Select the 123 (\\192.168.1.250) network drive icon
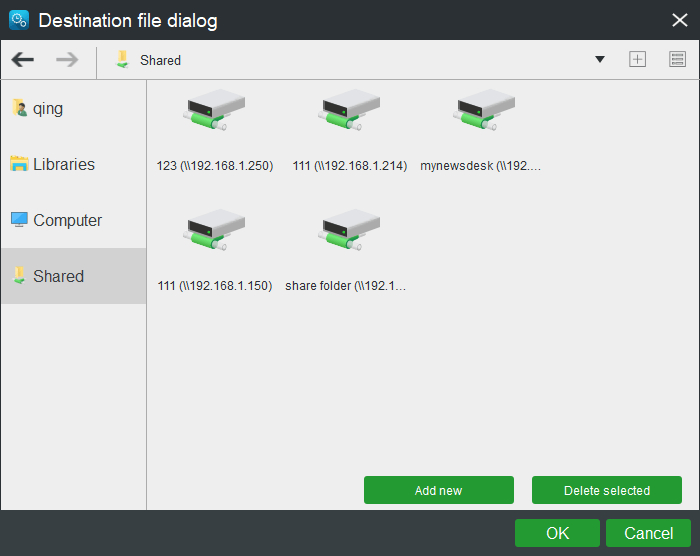Screen dimensions: 700x556 coord(214,110)
